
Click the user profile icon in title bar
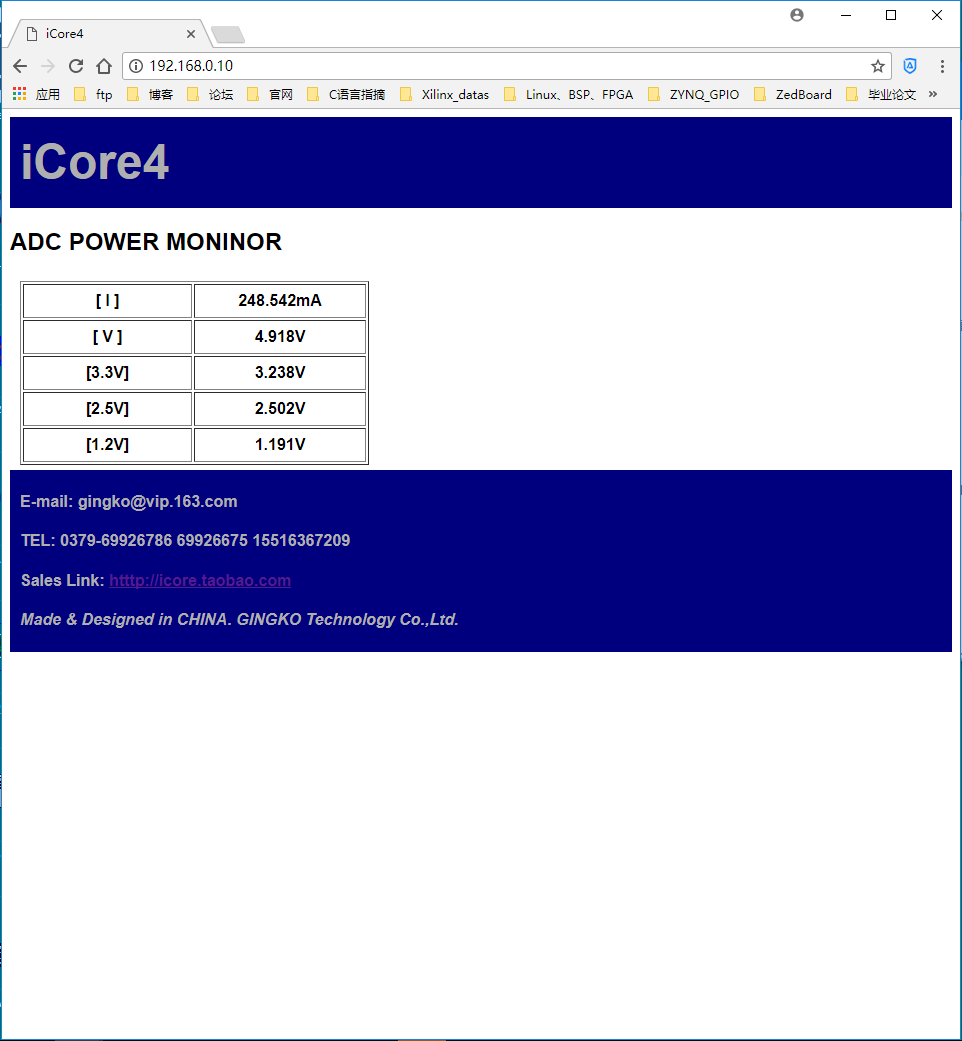[x=796, y=15]
